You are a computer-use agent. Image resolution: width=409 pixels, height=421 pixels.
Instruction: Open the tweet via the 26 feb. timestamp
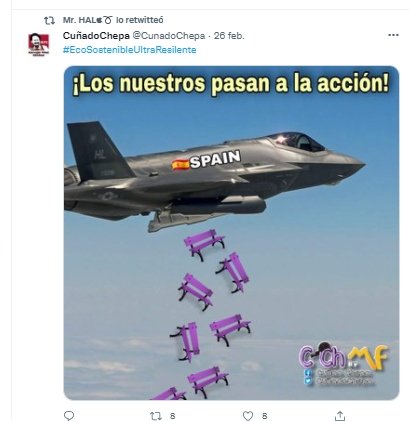[229, 36]
